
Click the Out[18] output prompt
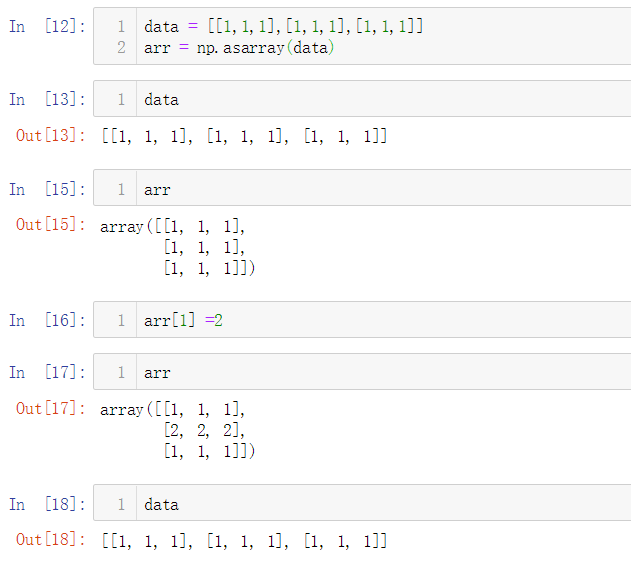pyautogui.click(x=51, y=540)
